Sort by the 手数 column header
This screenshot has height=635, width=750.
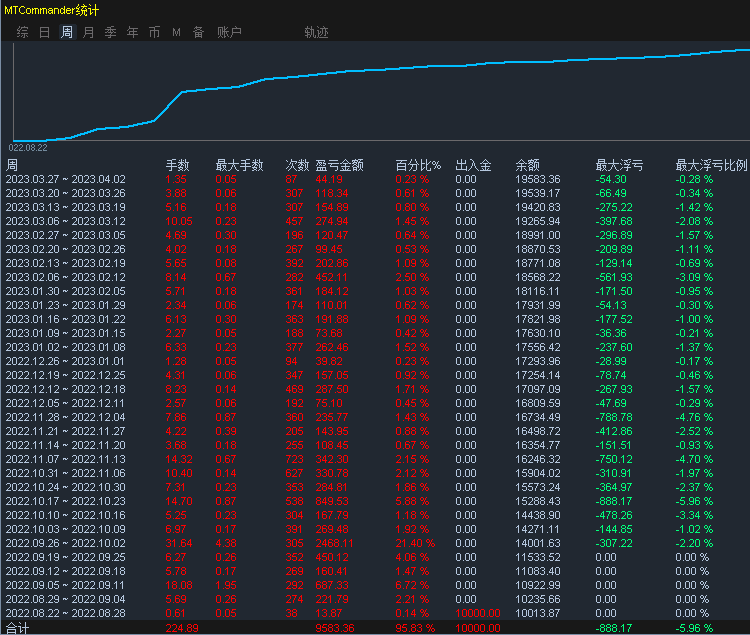point(177,165)
